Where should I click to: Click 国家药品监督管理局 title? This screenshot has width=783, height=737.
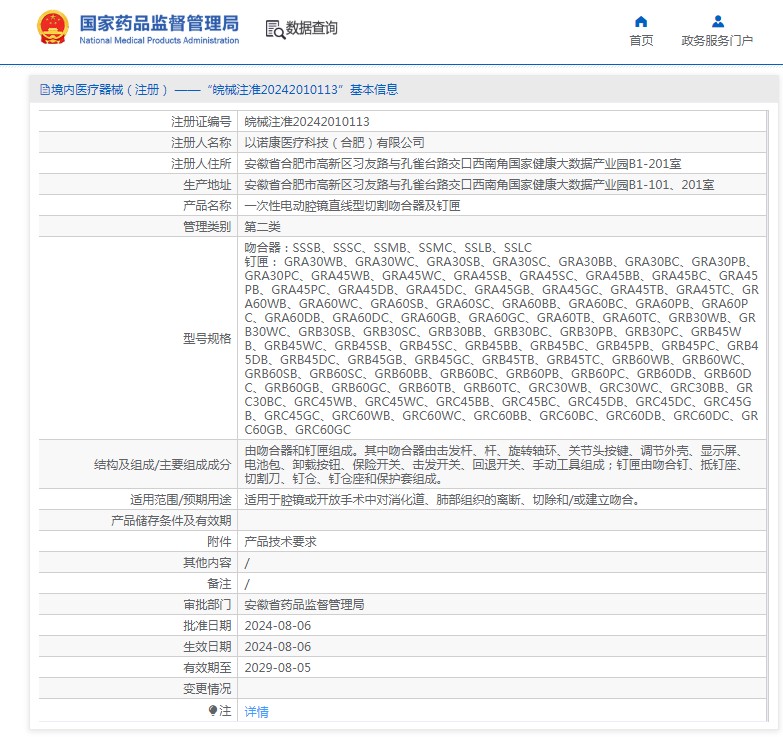click(159, 23)
